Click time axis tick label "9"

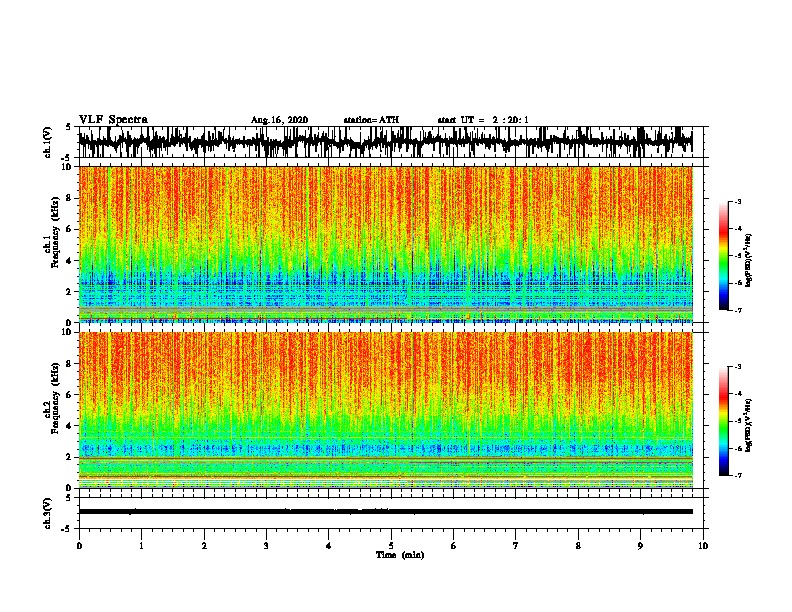click(x=640, y=546)
